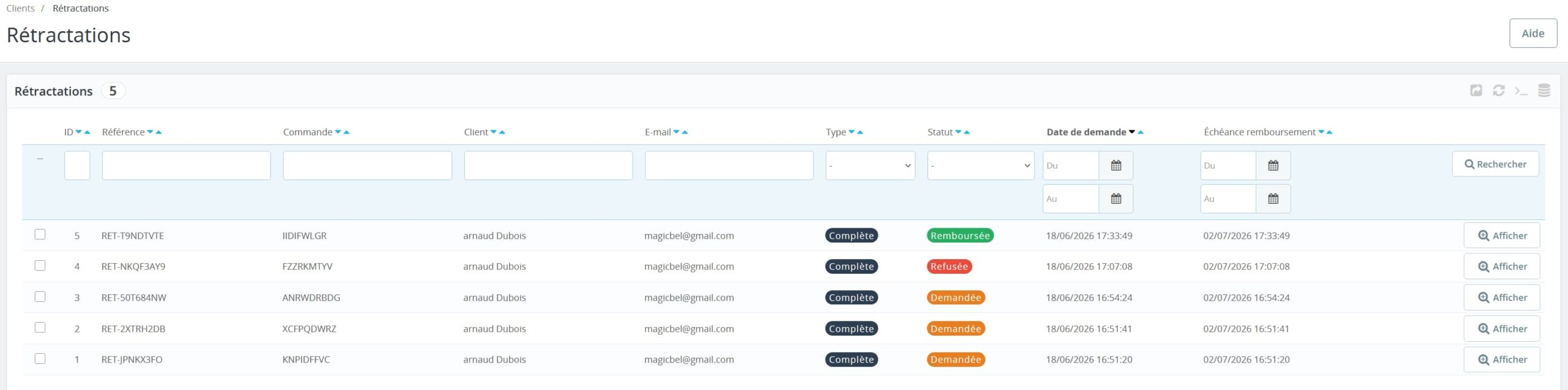Sort Échéance remboursement ascending
The width and height of the screenshot is (1568, 390).
point(1329,132)
